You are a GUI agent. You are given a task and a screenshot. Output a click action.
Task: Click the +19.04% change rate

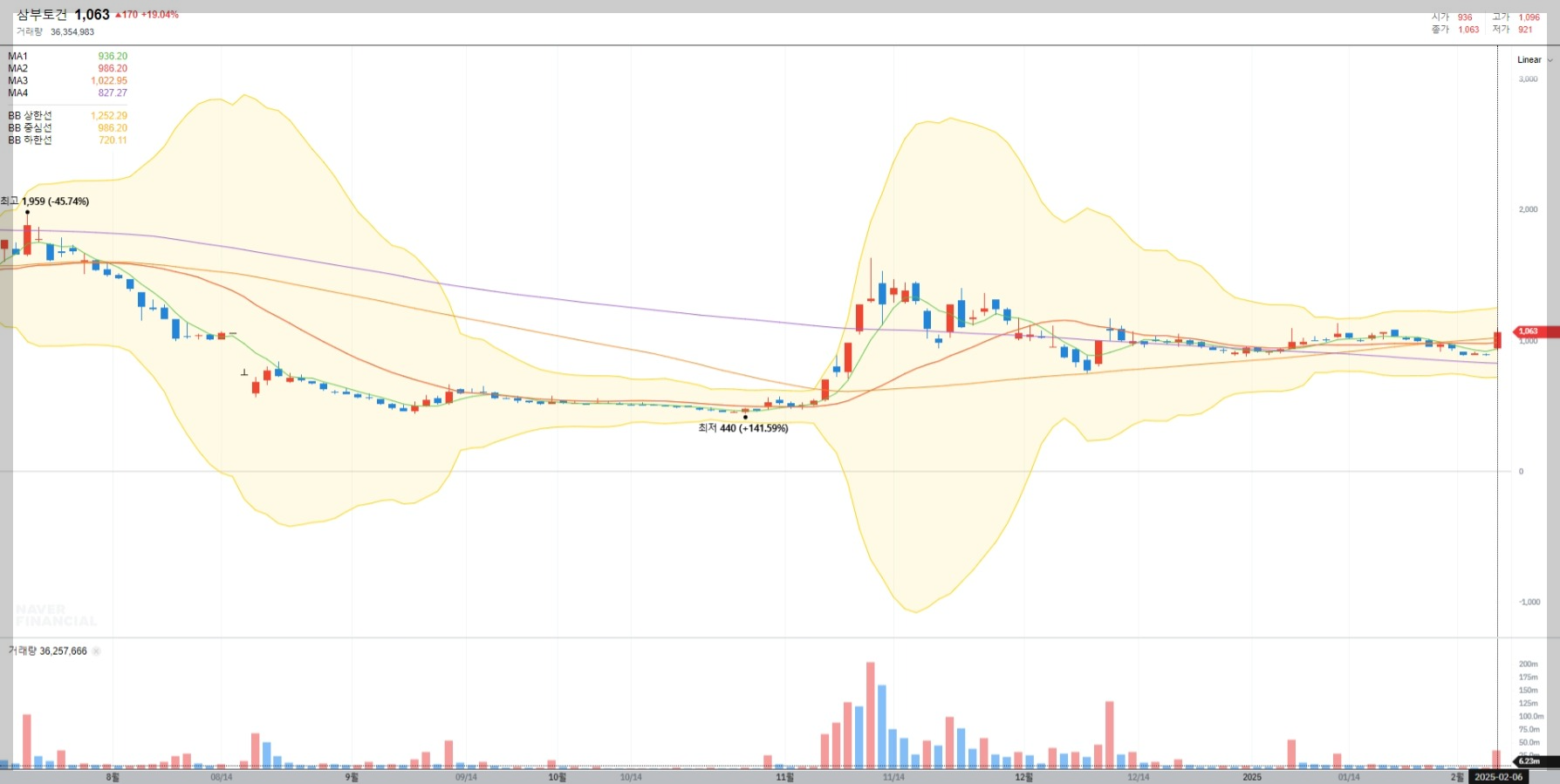[160, 15]
